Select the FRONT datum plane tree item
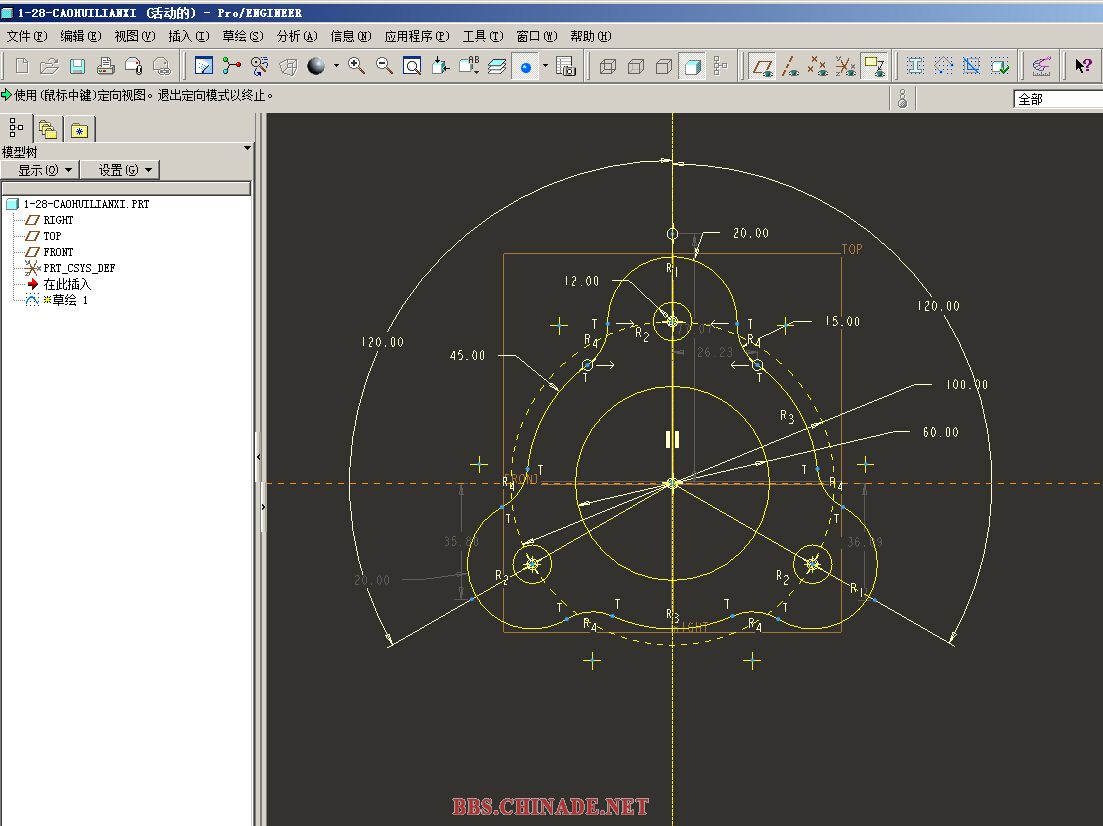The image size is (1103, 826). click(58, 252)
